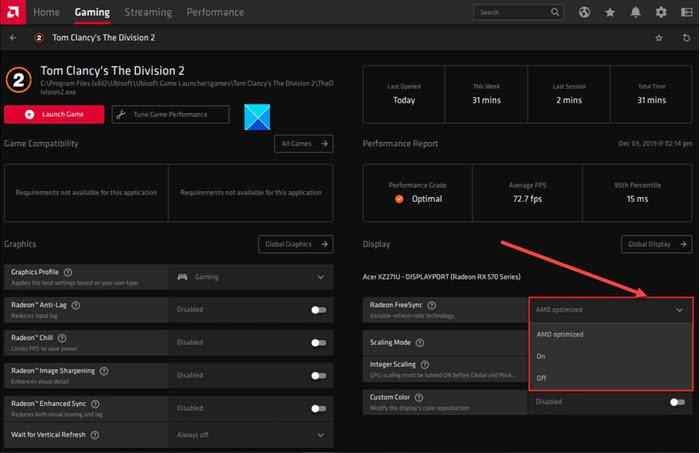Click Tune Game Performance button

[171, 115]
